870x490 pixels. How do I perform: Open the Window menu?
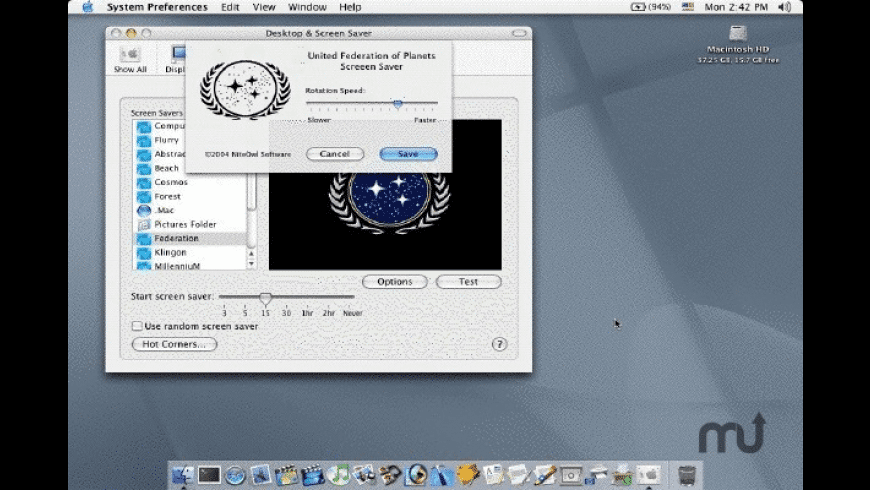[x=307, y=7]
